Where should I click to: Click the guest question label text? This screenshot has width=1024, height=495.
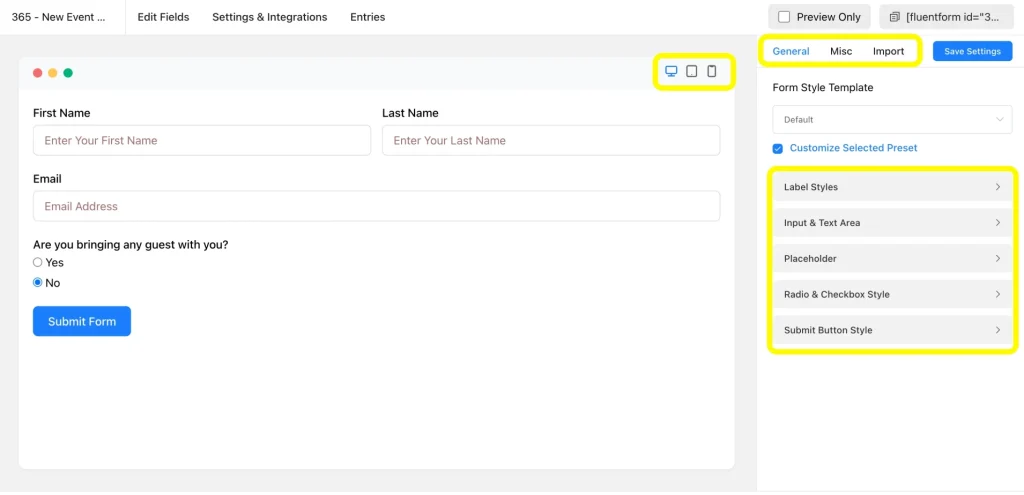[131, 245]
